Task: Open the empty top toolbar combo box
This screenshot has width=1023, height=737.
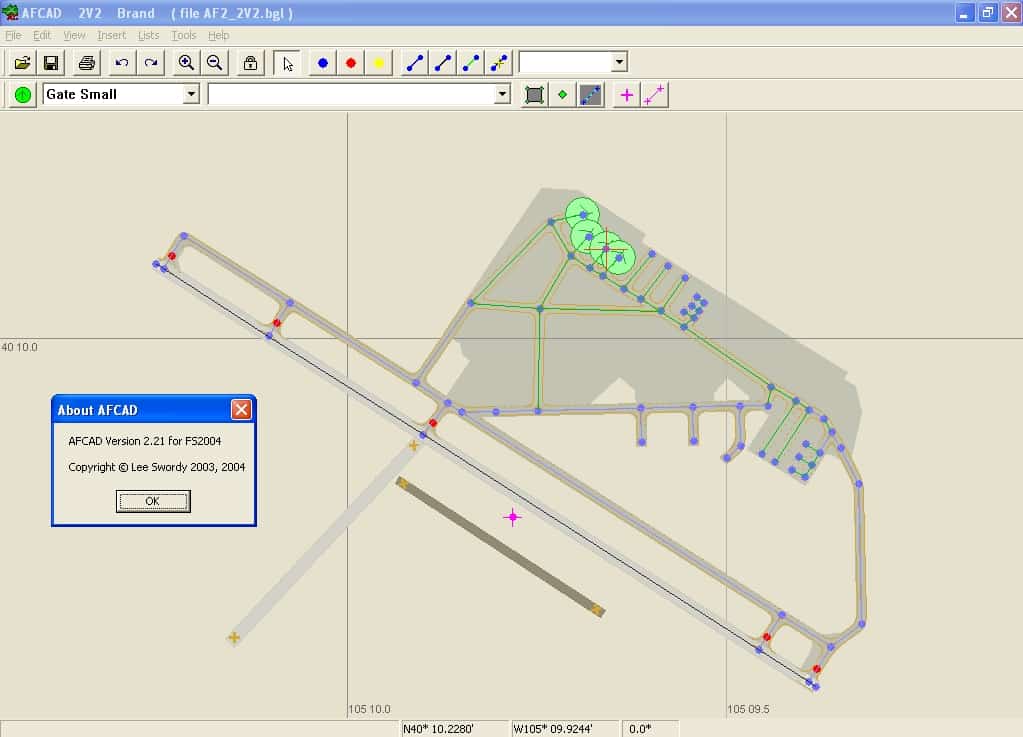Action: [619, 62]
